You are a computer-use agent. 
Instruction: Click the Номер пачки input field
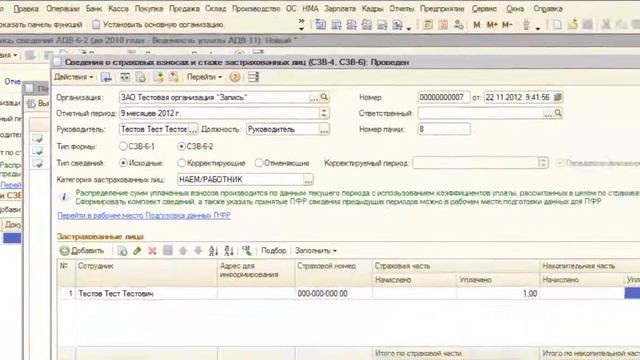pos(444,129)
